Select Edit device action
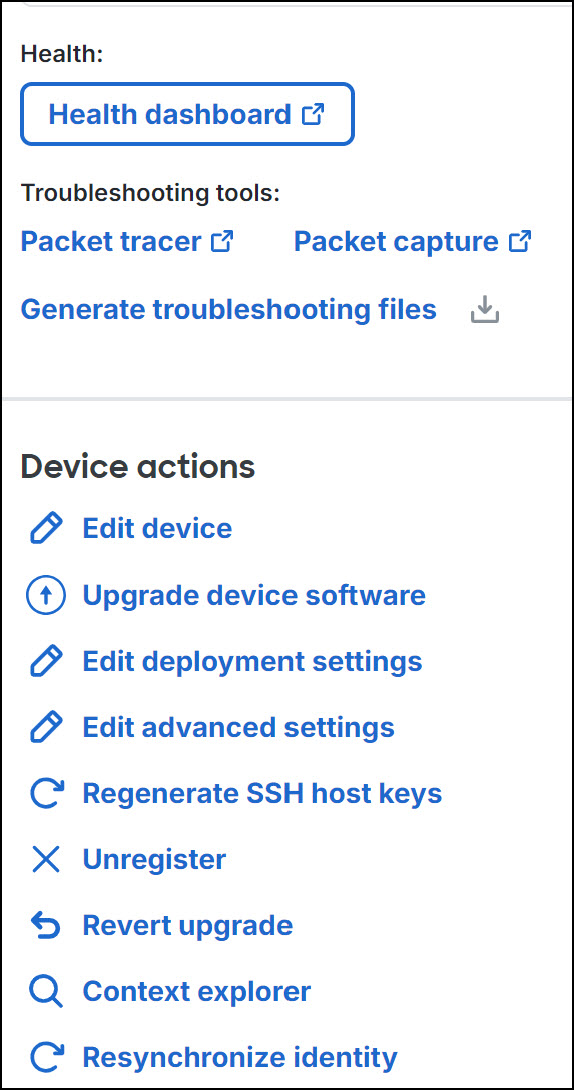The height and width of the screenshot is (1090, 574). tap(157, 528)
